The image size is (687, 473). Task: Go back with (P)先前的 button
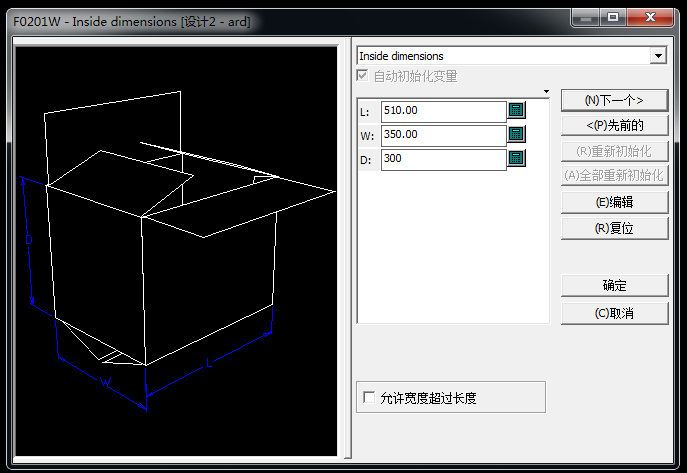(x=613, y=125)
